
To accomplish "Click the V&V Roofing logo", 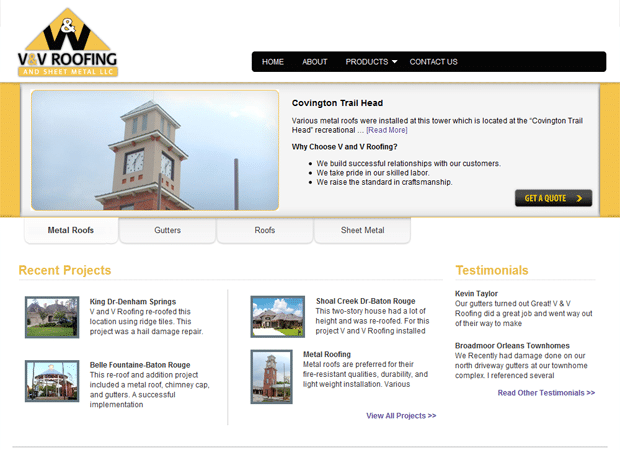I will (x=68, y=42).
